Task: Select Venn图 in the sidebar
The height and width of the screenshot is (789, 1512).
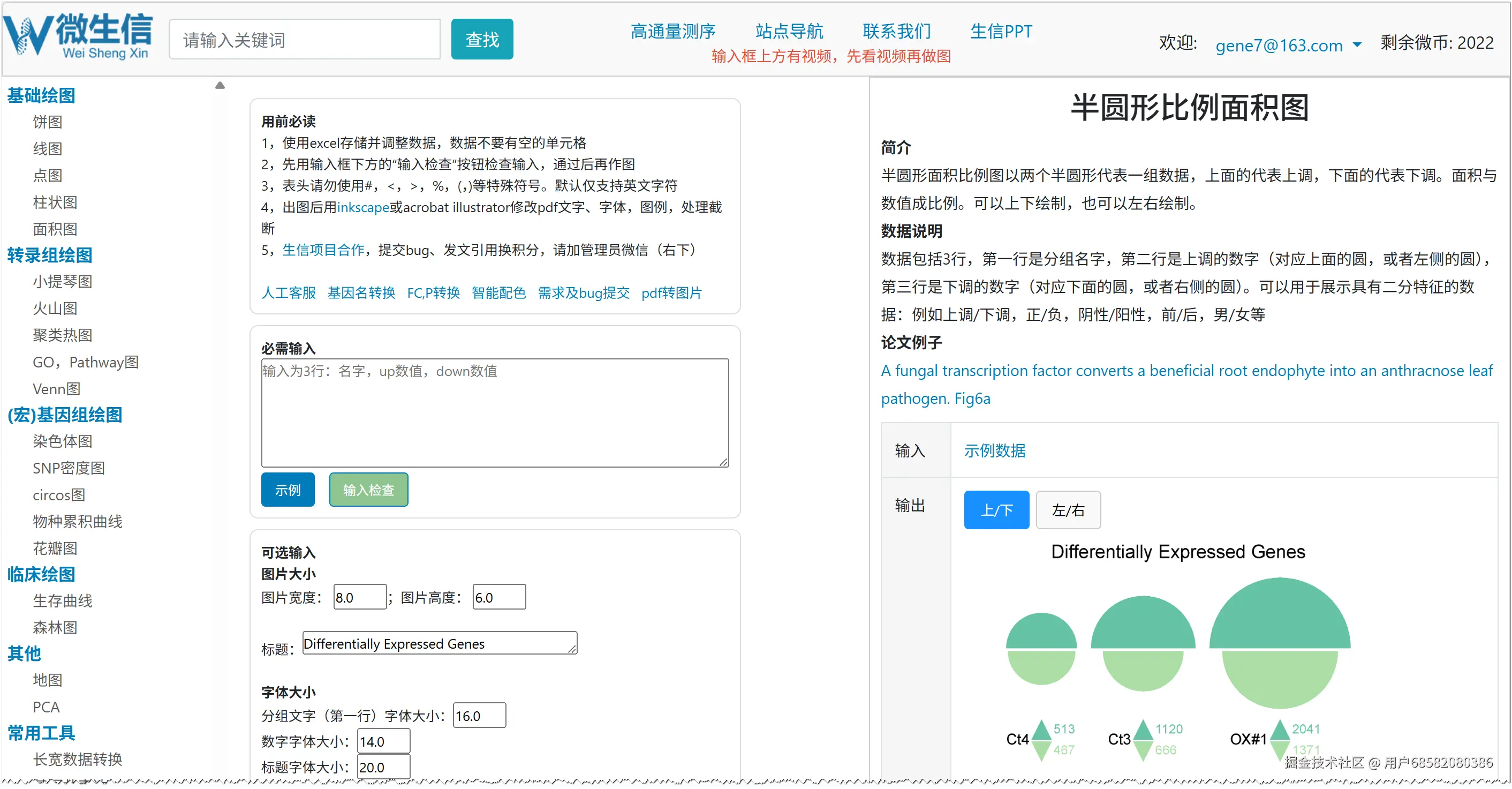Action: tap(56, 389)
